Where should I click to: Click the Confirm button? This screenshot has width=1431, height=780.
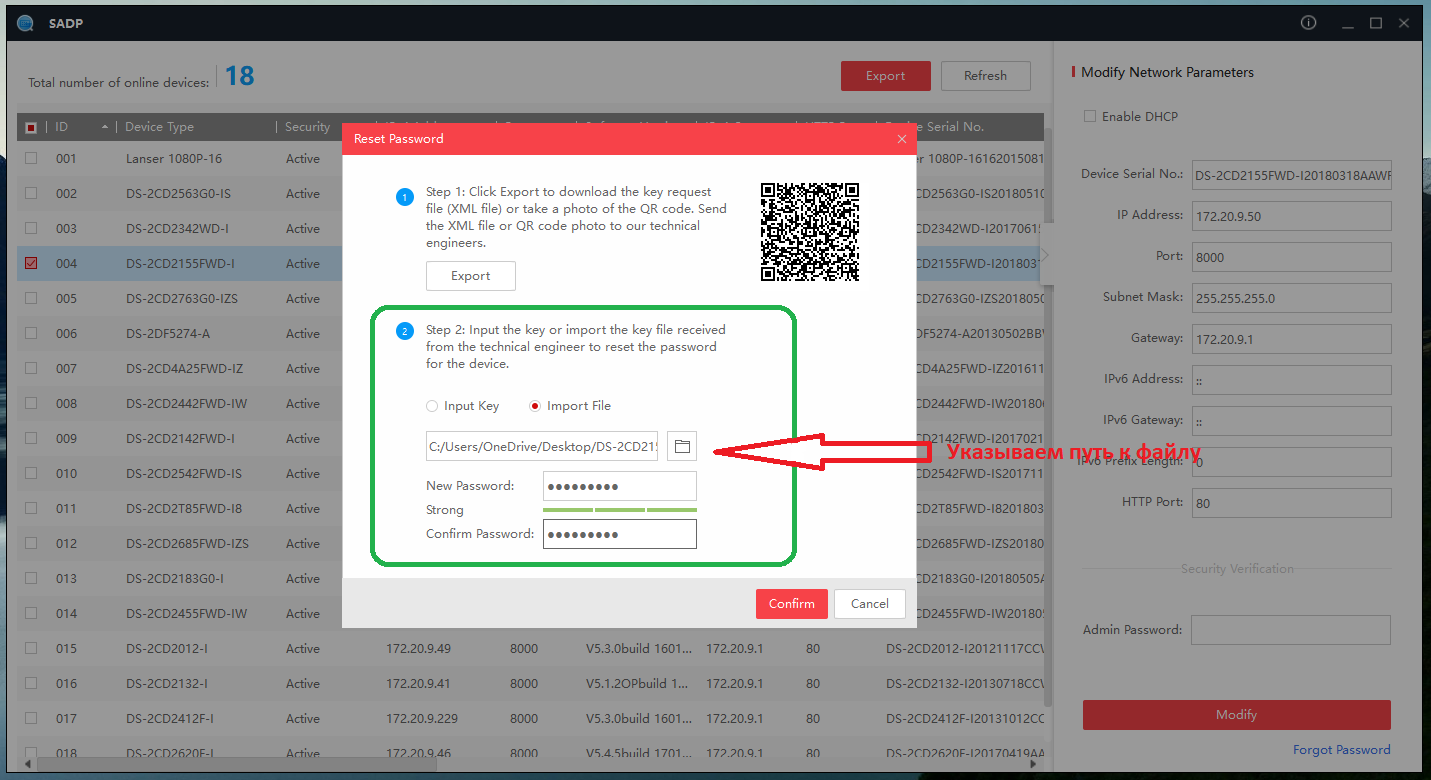(x=792, y=603)
